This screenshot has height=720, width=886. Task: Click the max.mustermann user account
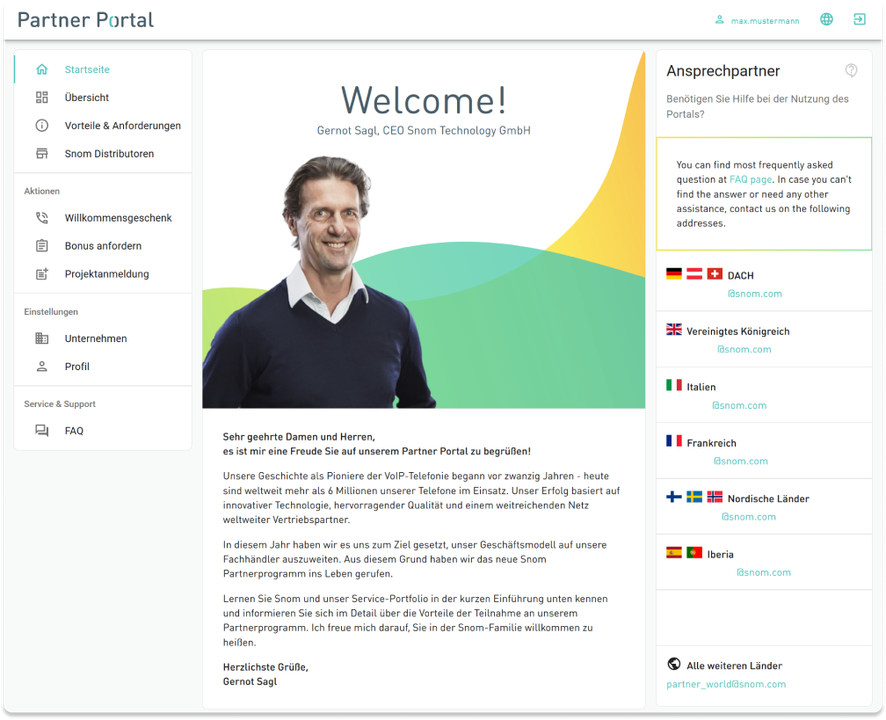(x=764, y=20)
